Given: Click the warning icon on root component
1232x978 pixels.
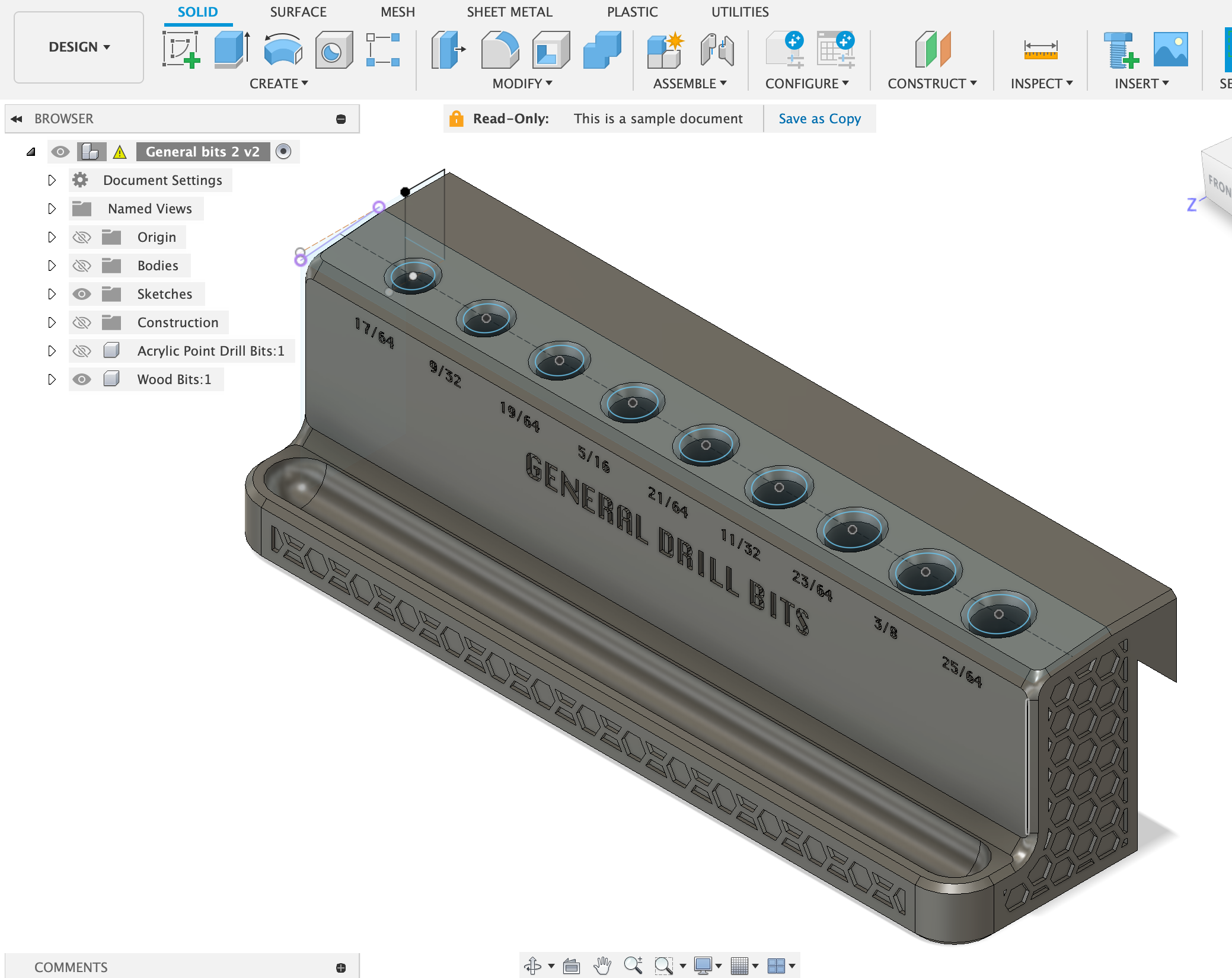Looking at the screenshot, I should [x=120, y=152].
